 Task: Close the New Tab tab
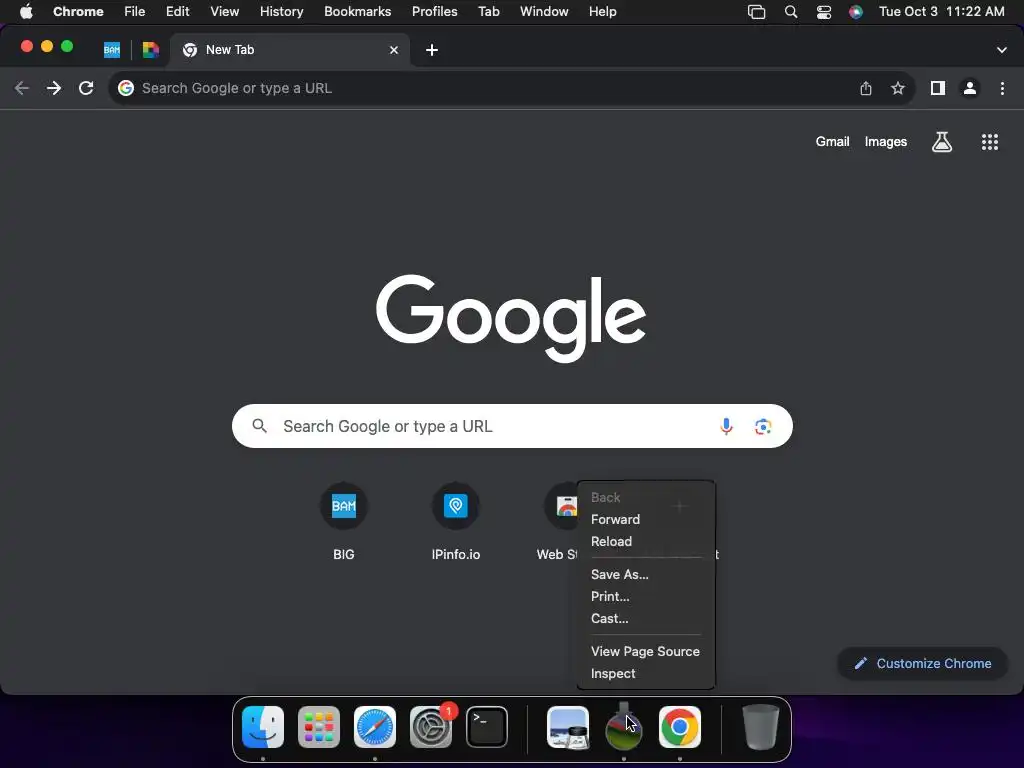click(394, 50)
